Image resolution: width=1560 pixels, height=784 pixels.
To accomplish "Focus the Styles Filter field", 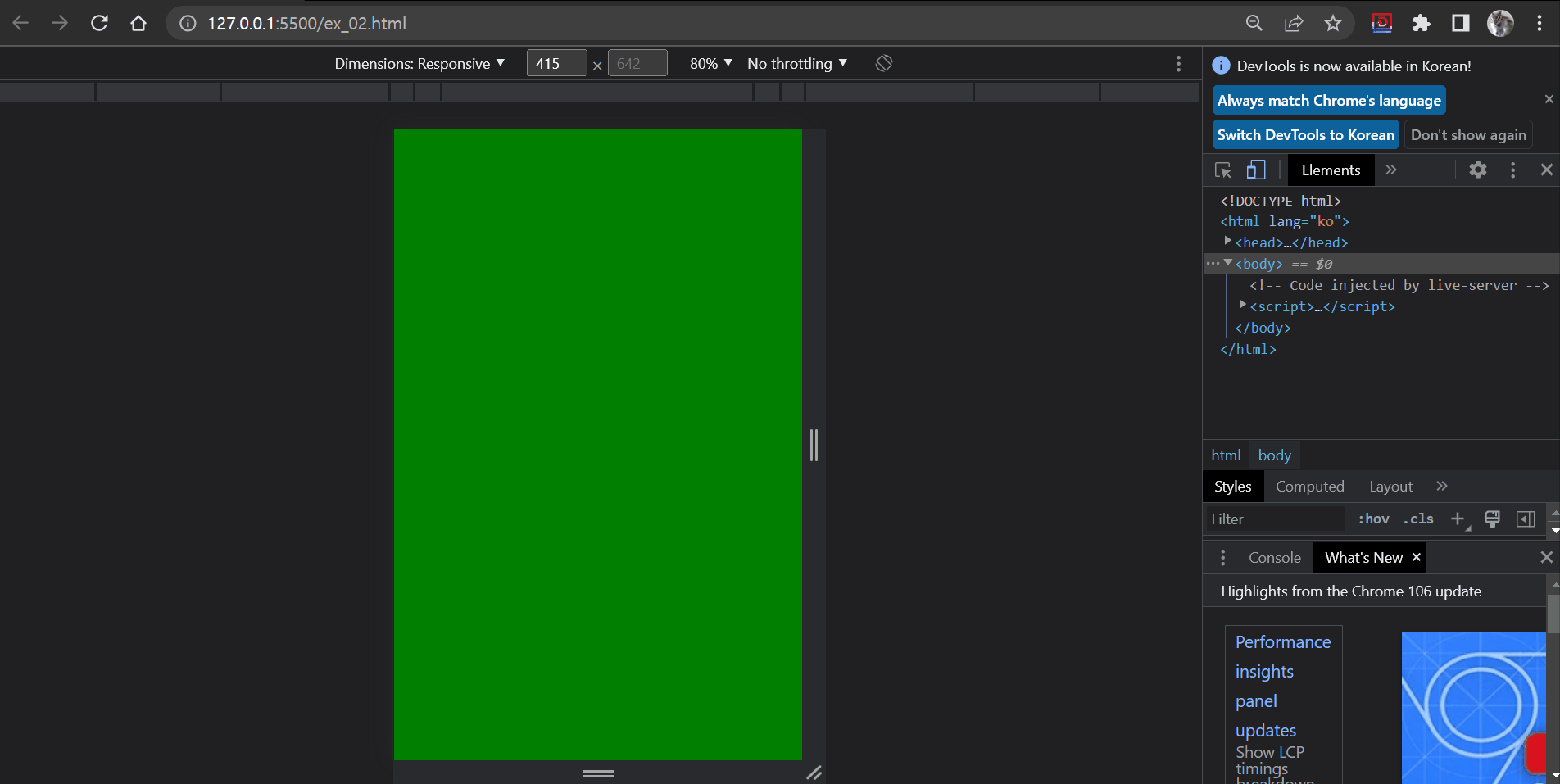I will pyautogui.click(x=1274, y=519).
